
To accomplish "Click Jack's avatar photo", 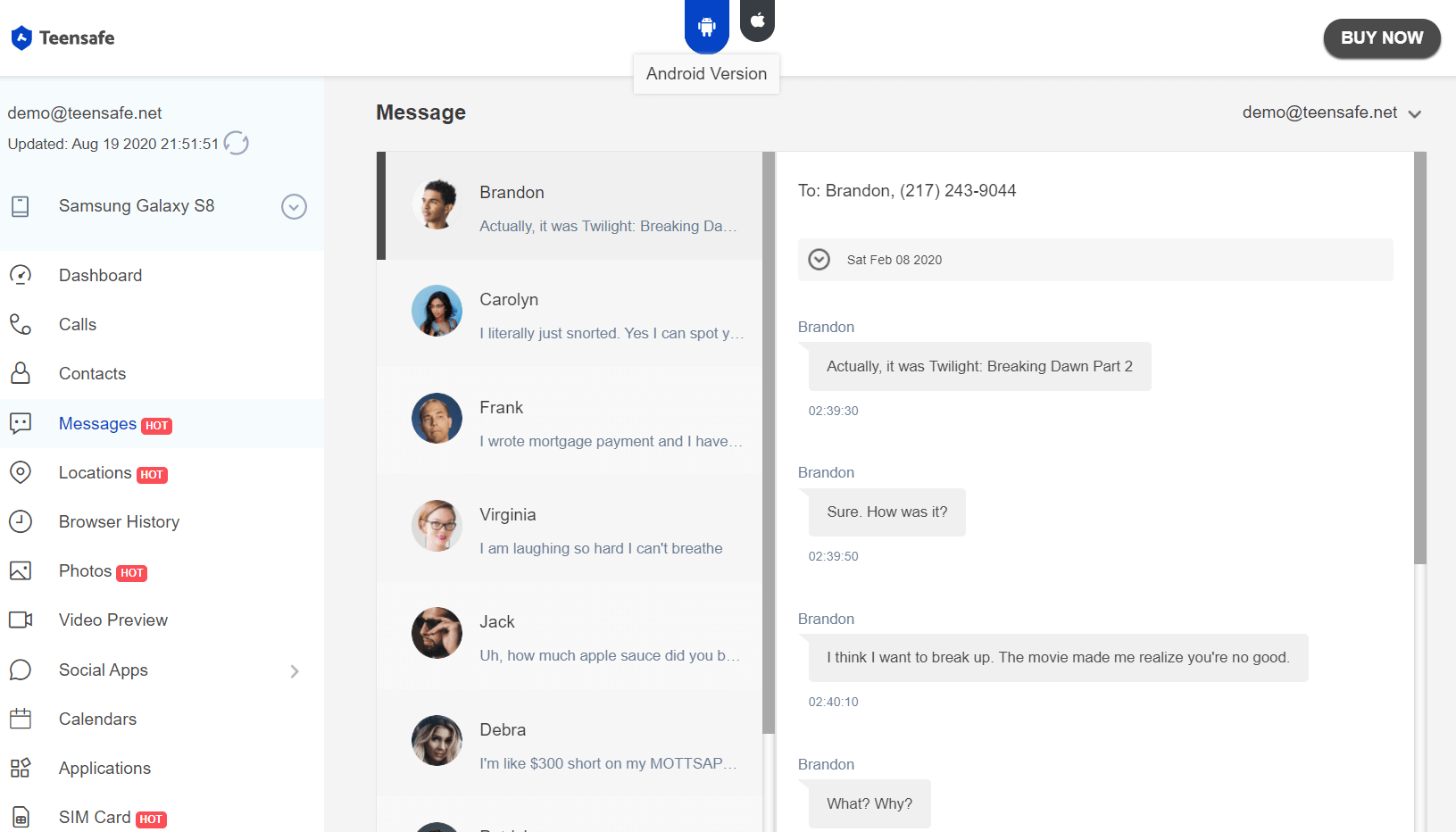I will (437, 633).
